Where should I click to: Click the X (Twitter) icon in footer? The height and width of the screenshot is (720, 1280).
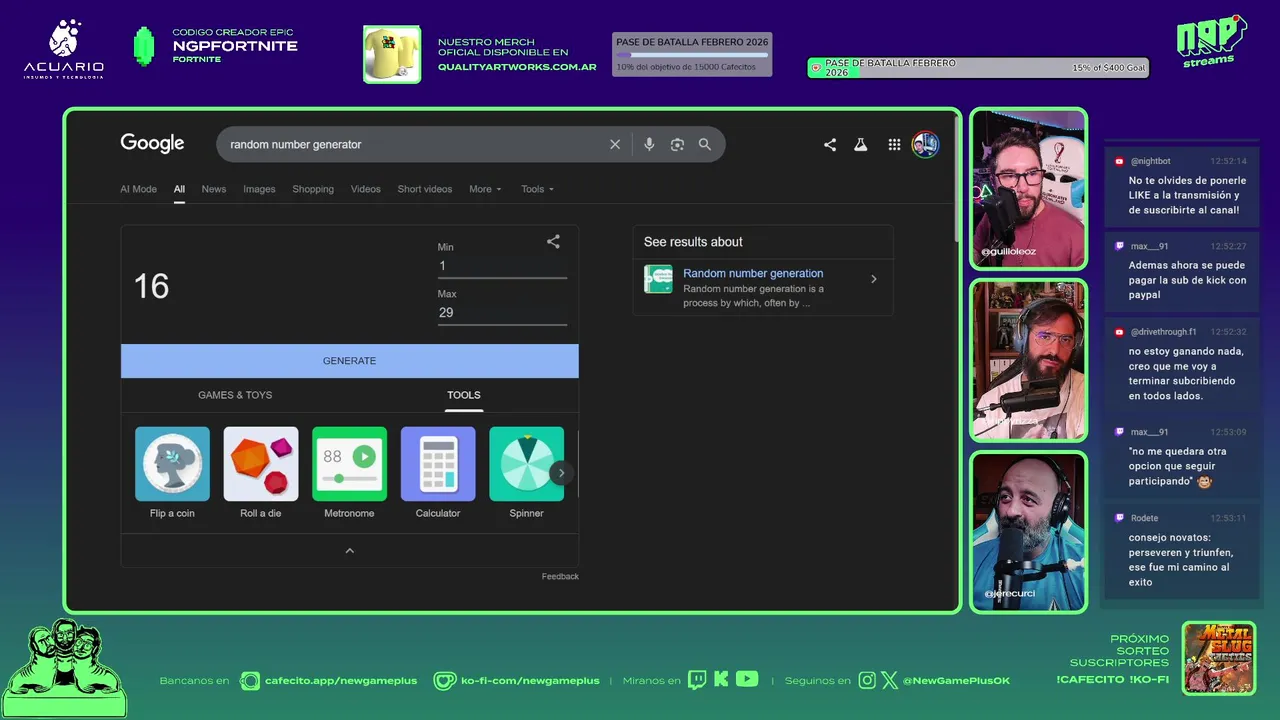pyautogui.click(x=889, y=680)
